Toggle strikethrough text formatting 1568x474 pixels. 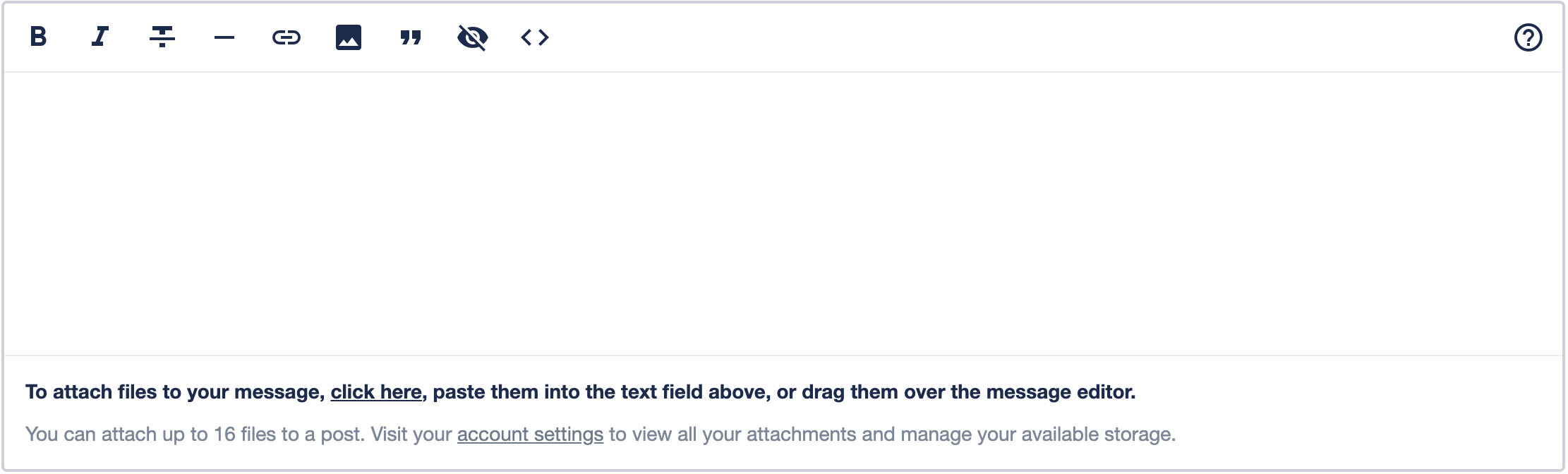pyautogui.click(x=162, y=37)
